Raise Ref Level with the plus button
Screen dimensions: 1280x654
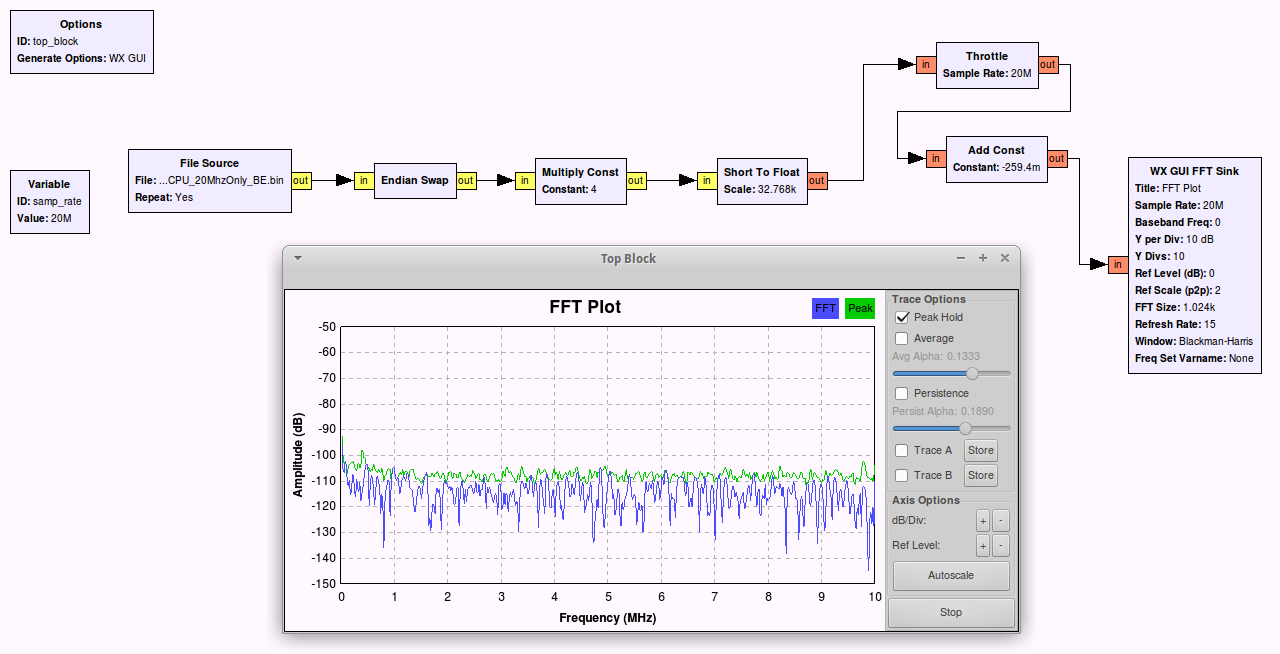[983, 545]
